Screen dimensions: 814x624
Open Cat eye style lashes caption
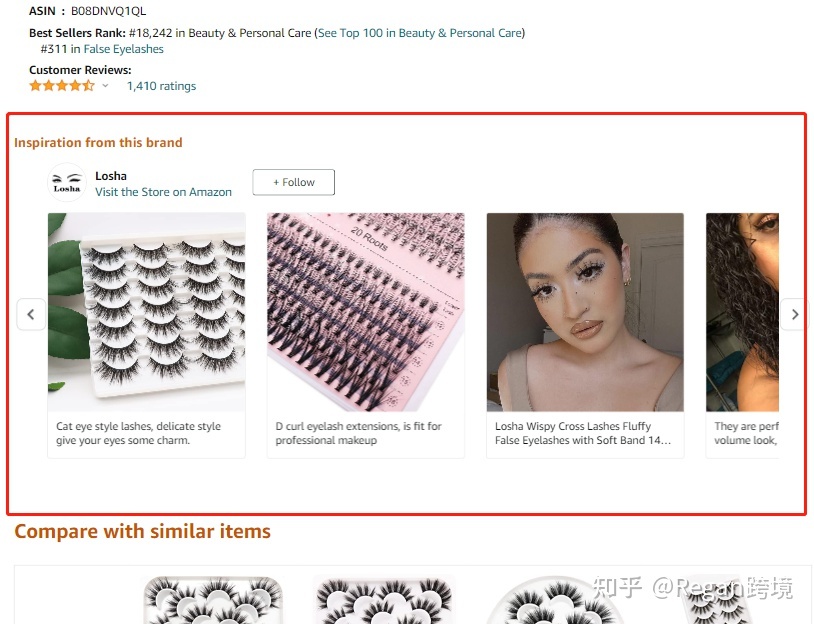(x=139, y=433)
